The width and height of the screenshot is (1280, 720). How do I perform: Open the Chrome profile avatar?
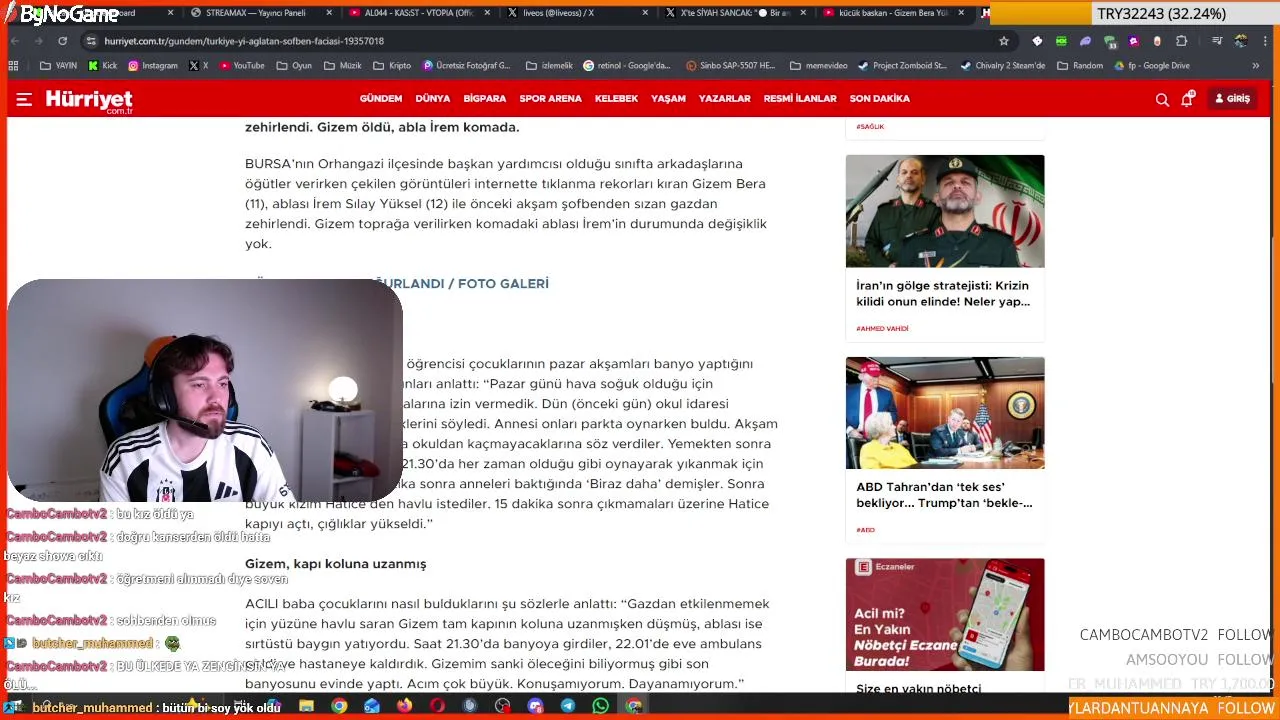(1241, 41)
